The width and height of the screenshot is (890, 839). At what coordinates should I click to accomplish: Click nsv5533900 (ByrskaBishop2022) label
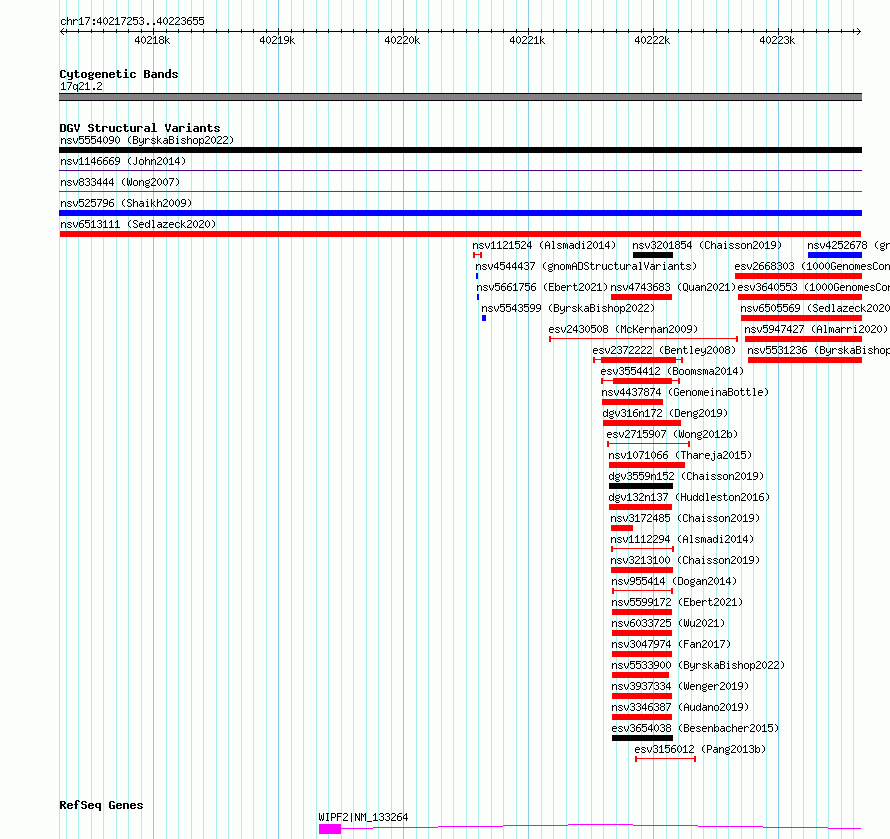pos(698,665)
